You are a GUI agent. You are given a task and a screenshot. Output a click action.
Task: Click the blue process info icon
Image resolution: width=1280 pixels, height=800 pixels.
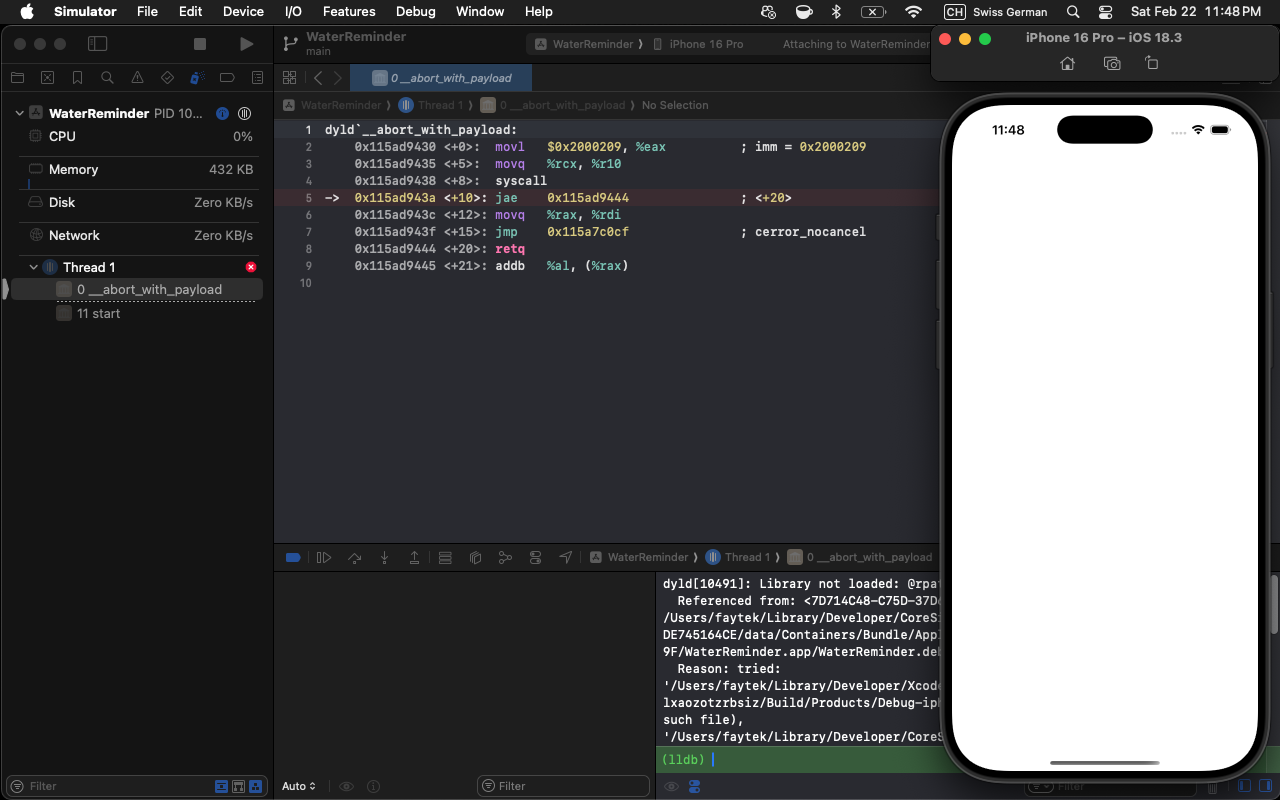[222, 113]
